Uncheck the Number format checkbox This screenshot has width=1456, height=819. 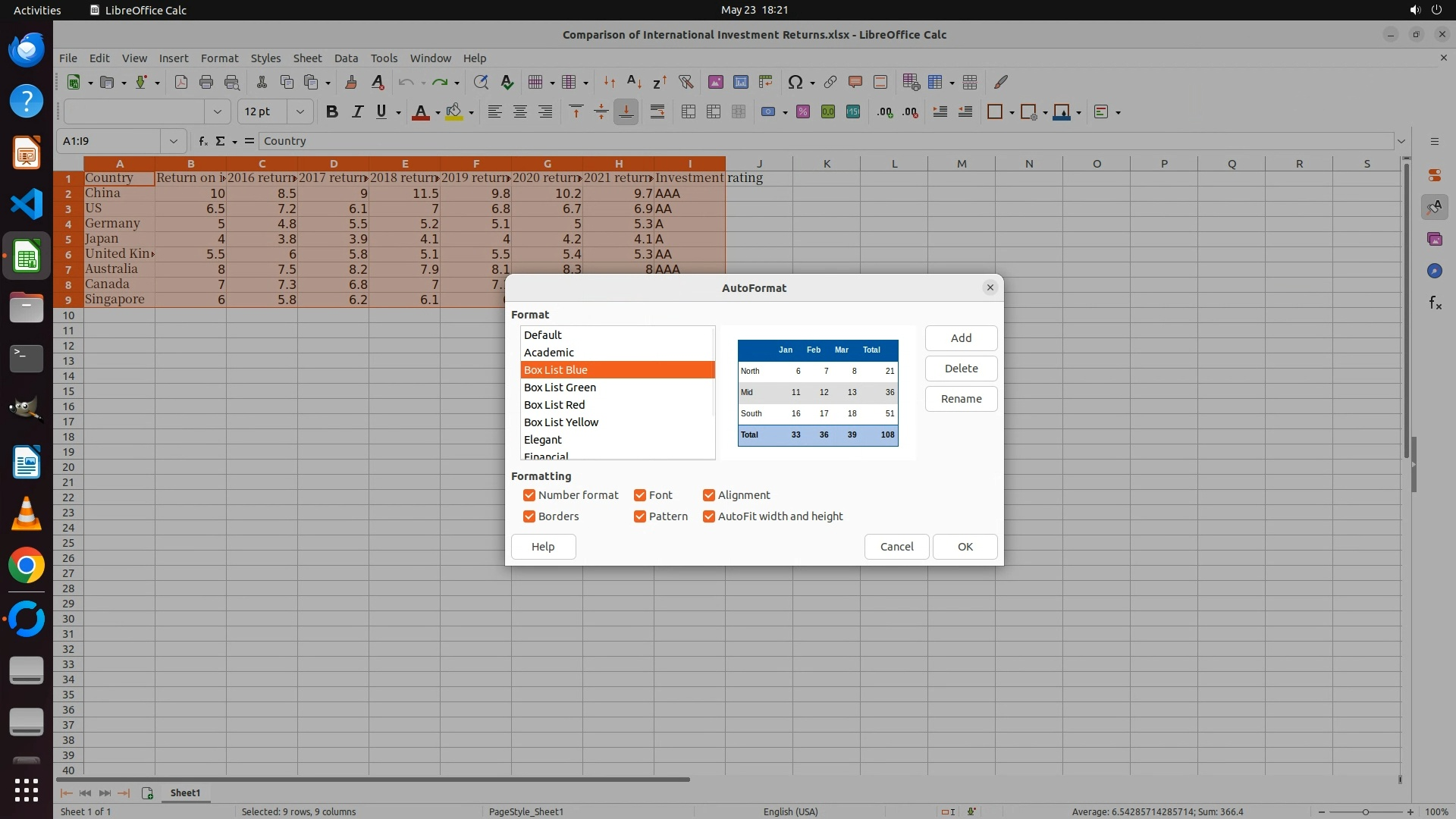[529, 495]
